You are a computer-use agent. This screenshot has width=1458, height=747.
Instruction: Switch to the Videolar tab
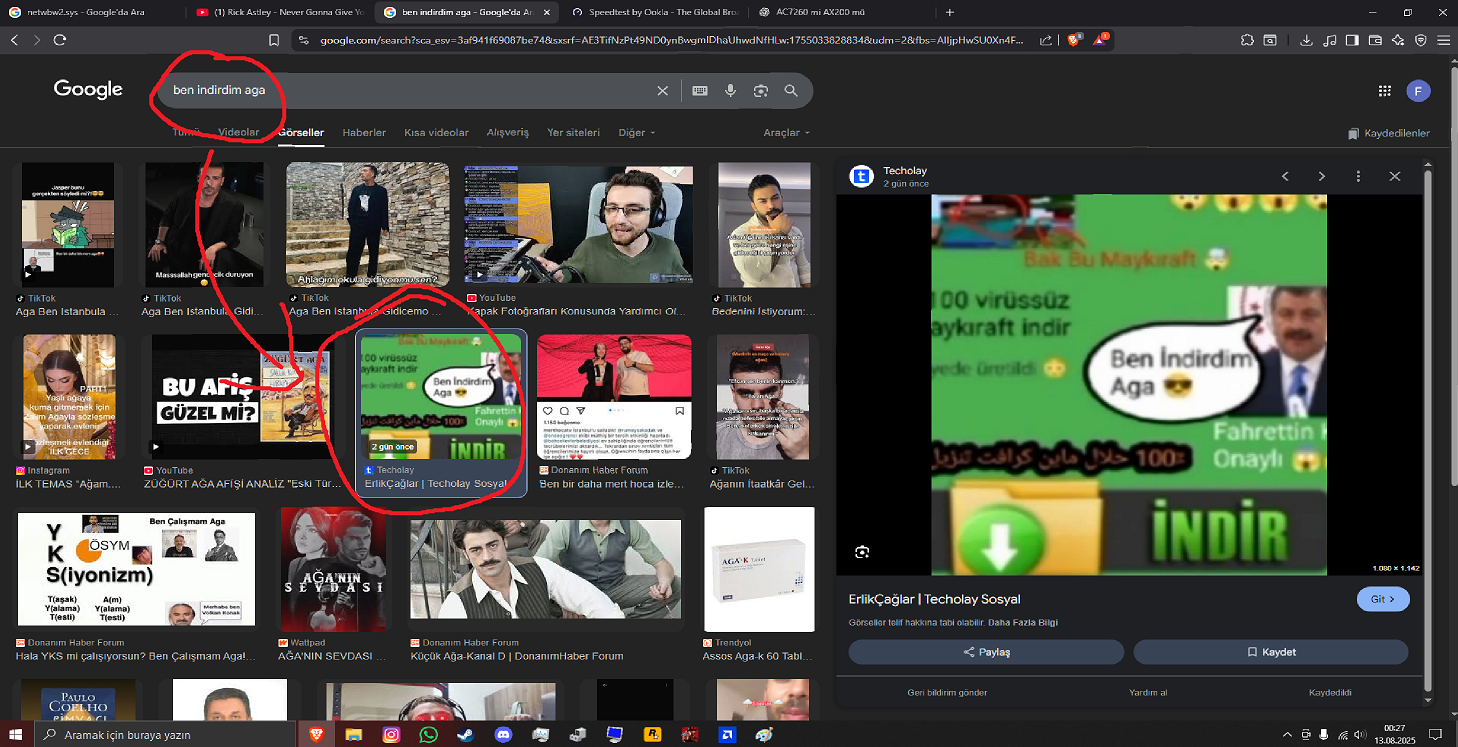pos(239,133)
